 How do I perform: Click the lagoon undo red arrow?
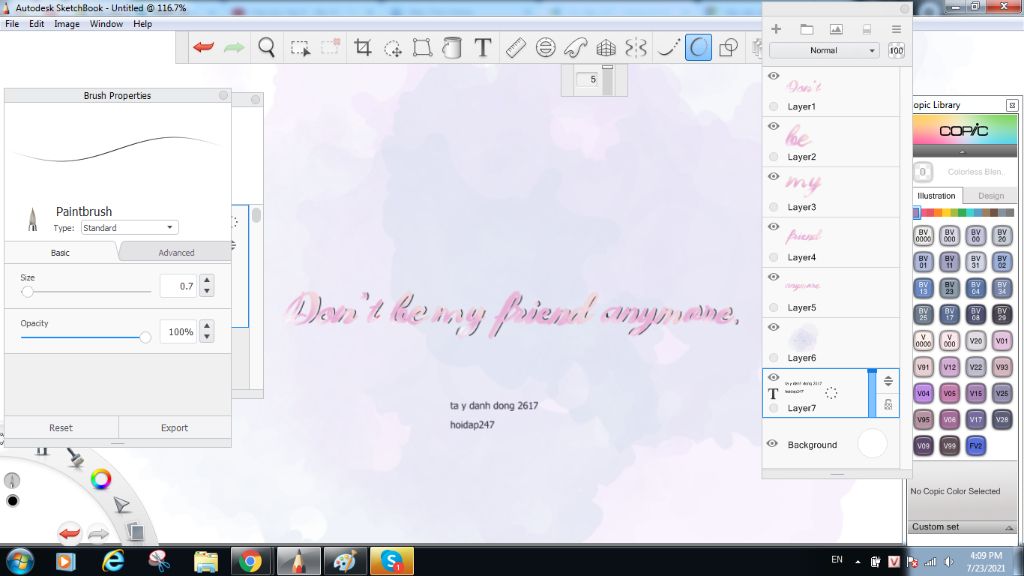69,533
